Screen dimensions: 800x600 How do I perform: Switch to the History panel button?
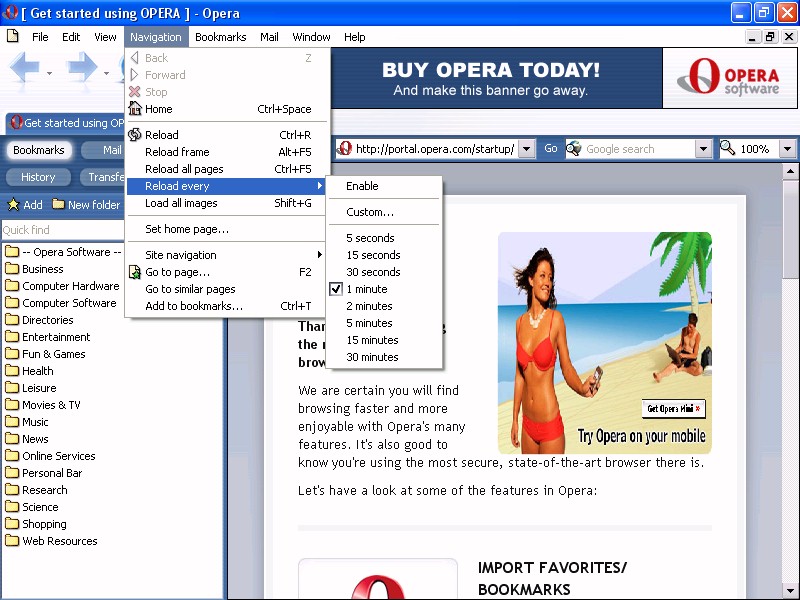coord(38,177)
